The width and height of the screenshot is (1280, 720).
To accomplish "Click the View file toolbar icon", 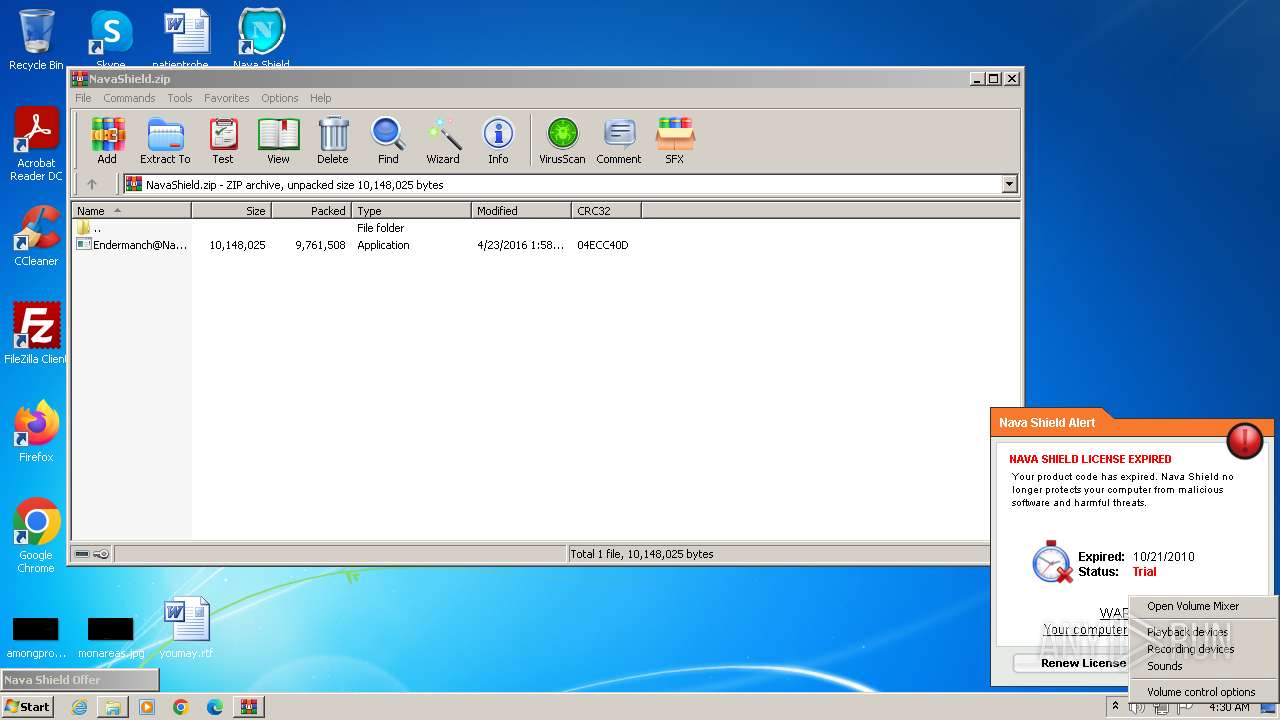I will click(x=278, y=140).
